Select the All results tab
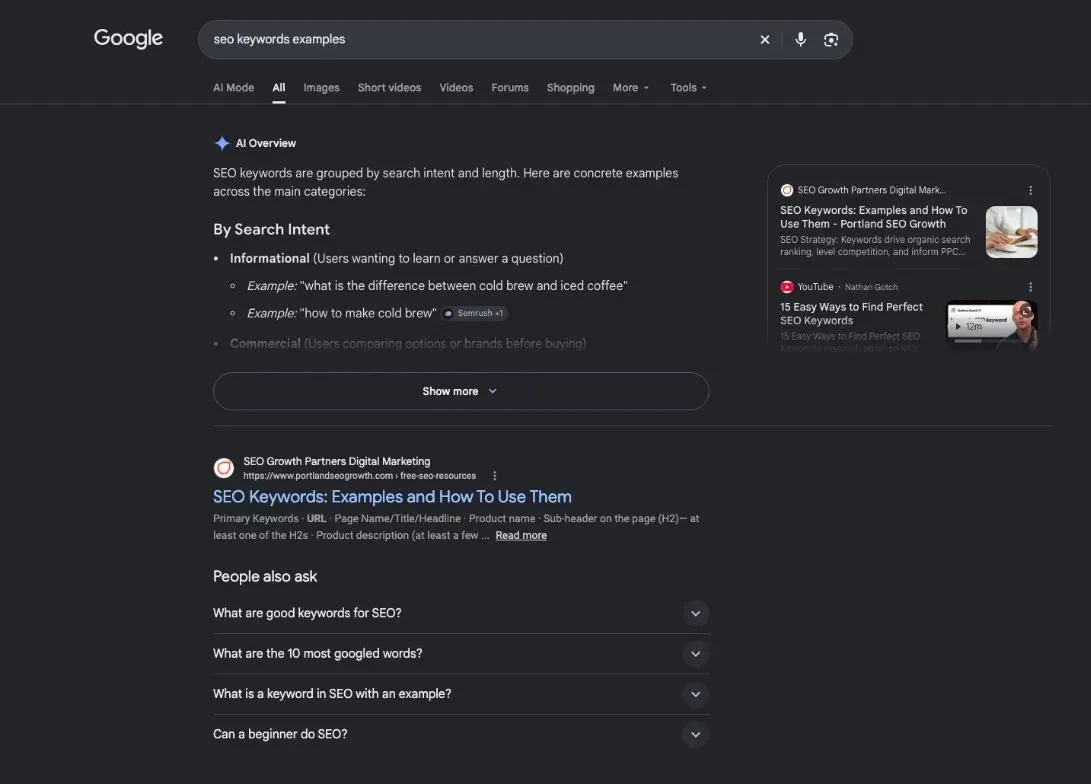The height and width of the screenshot is (784, 1091). tap(279, 88)
